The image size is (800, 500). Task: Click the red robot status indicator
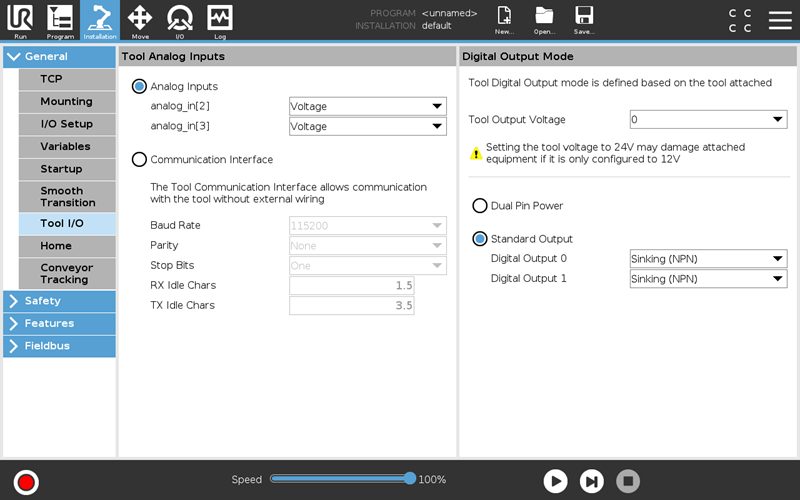[26, 482]
